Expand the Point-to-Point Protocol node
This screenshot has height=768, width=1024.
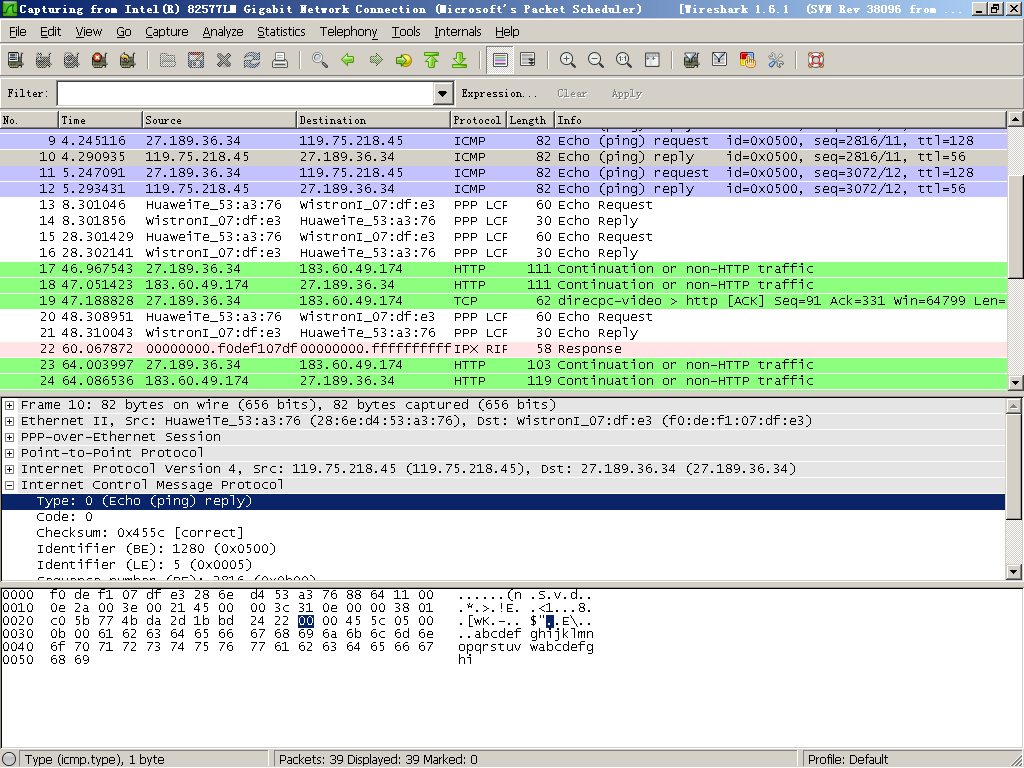[x=9, y=453]
